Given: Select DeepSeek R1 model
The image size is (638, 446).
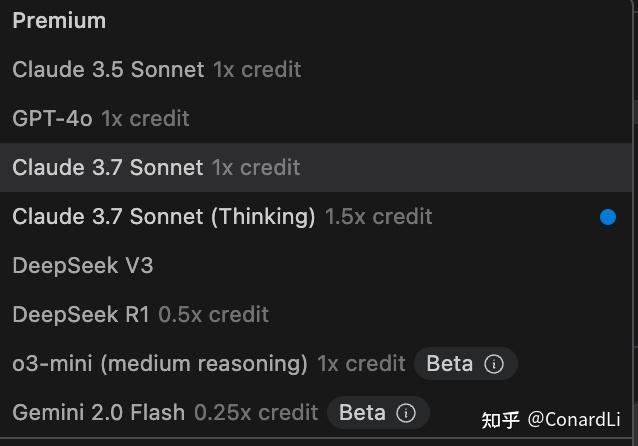Looking at the screenshot, I should [81, 314].
